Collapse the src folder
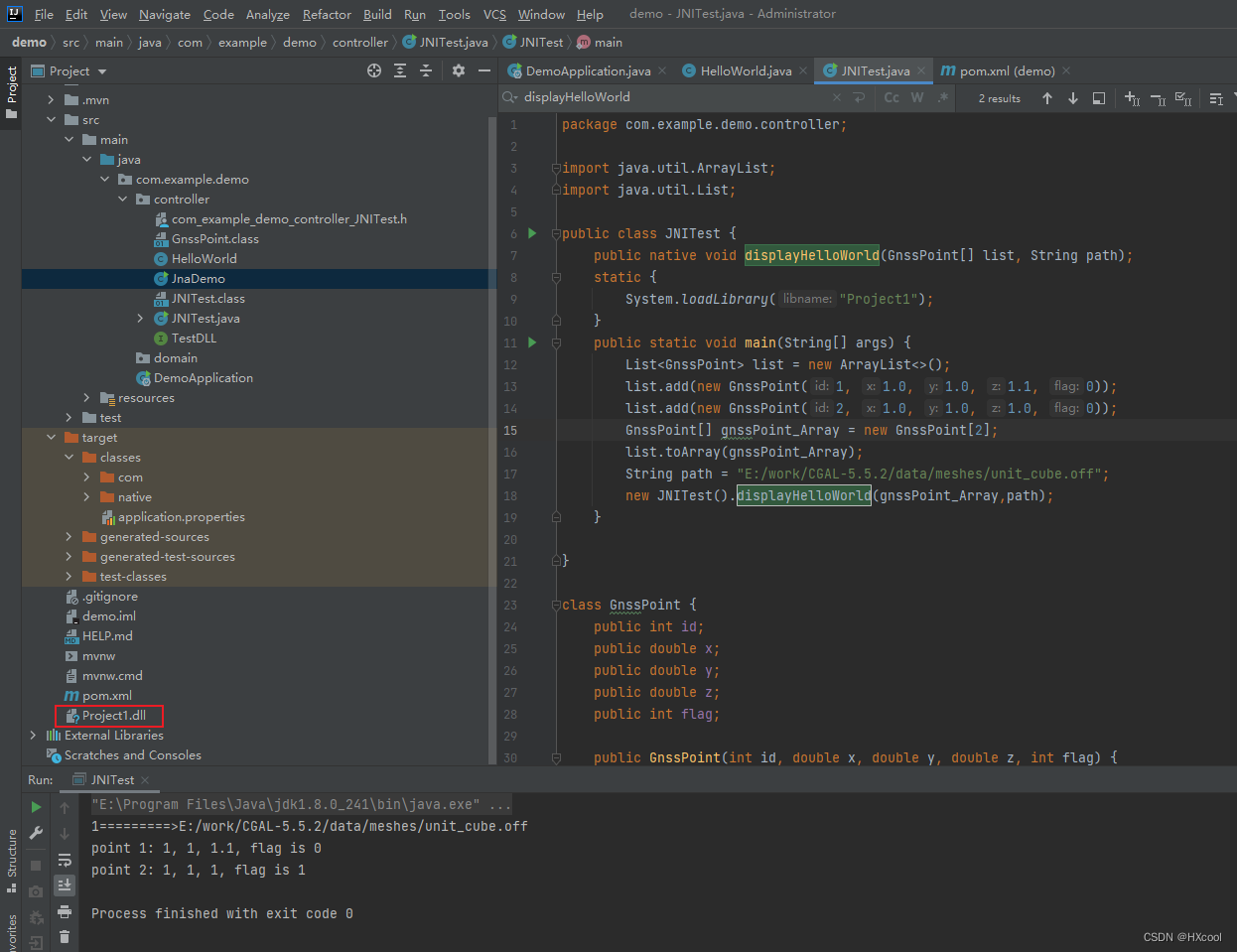The width and height of the screenshot is (1237, 952). [51, 120]
